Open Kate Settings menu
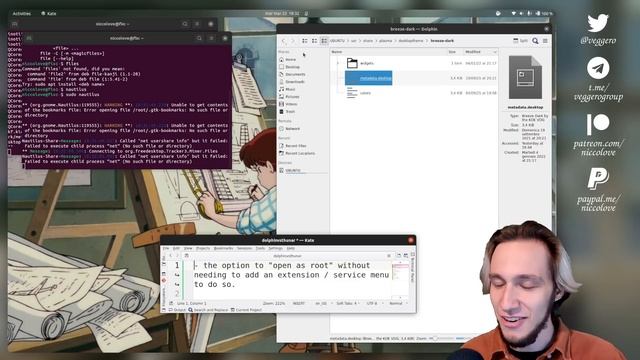This screenshot has height=360, width=640. [x=276, y=248]
